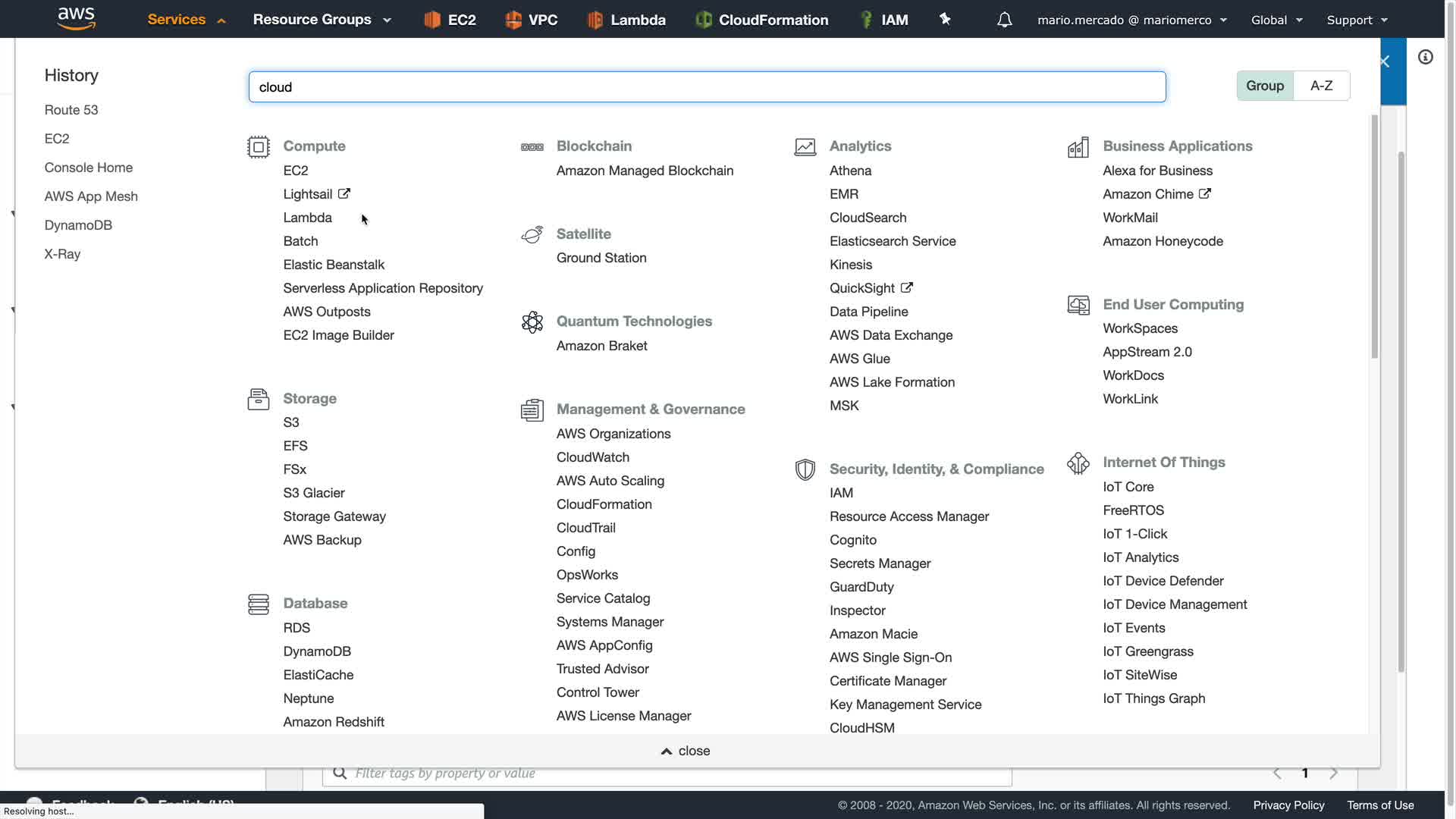Collapse the Services menu
Screen dimensions: 1456x819
click(187, 20)
